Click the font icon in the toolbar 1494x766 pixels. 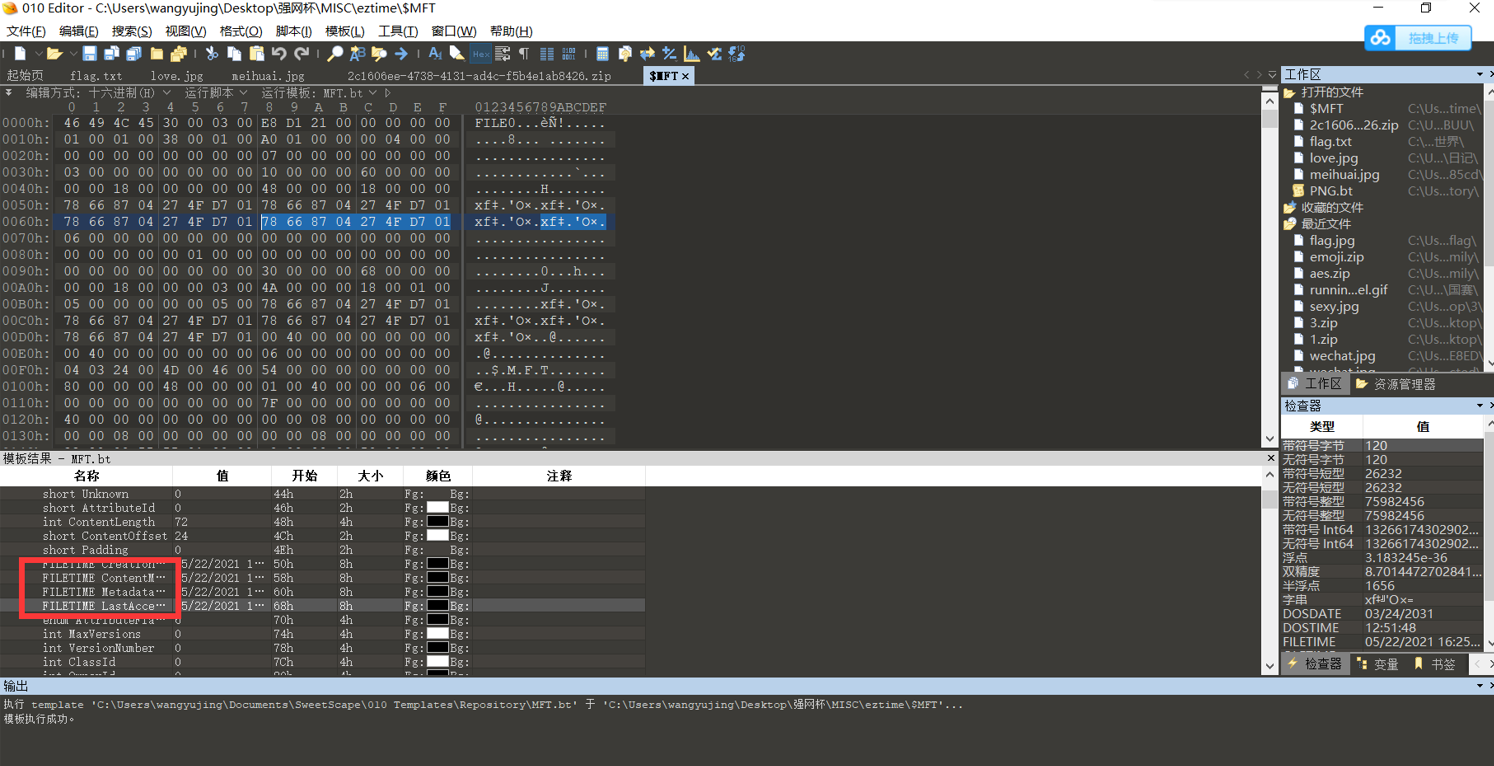pos(435,54)
